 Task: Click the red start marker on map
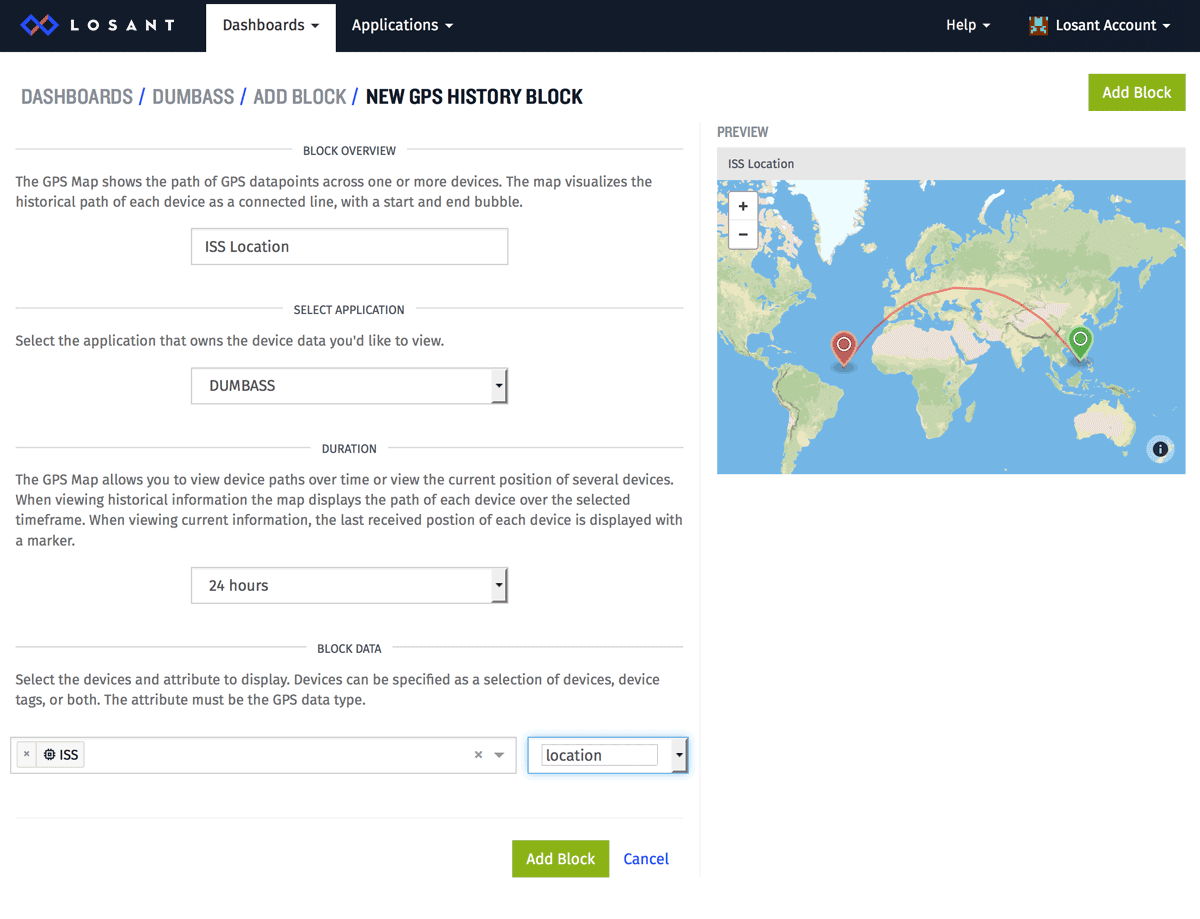tap(844, 350)
